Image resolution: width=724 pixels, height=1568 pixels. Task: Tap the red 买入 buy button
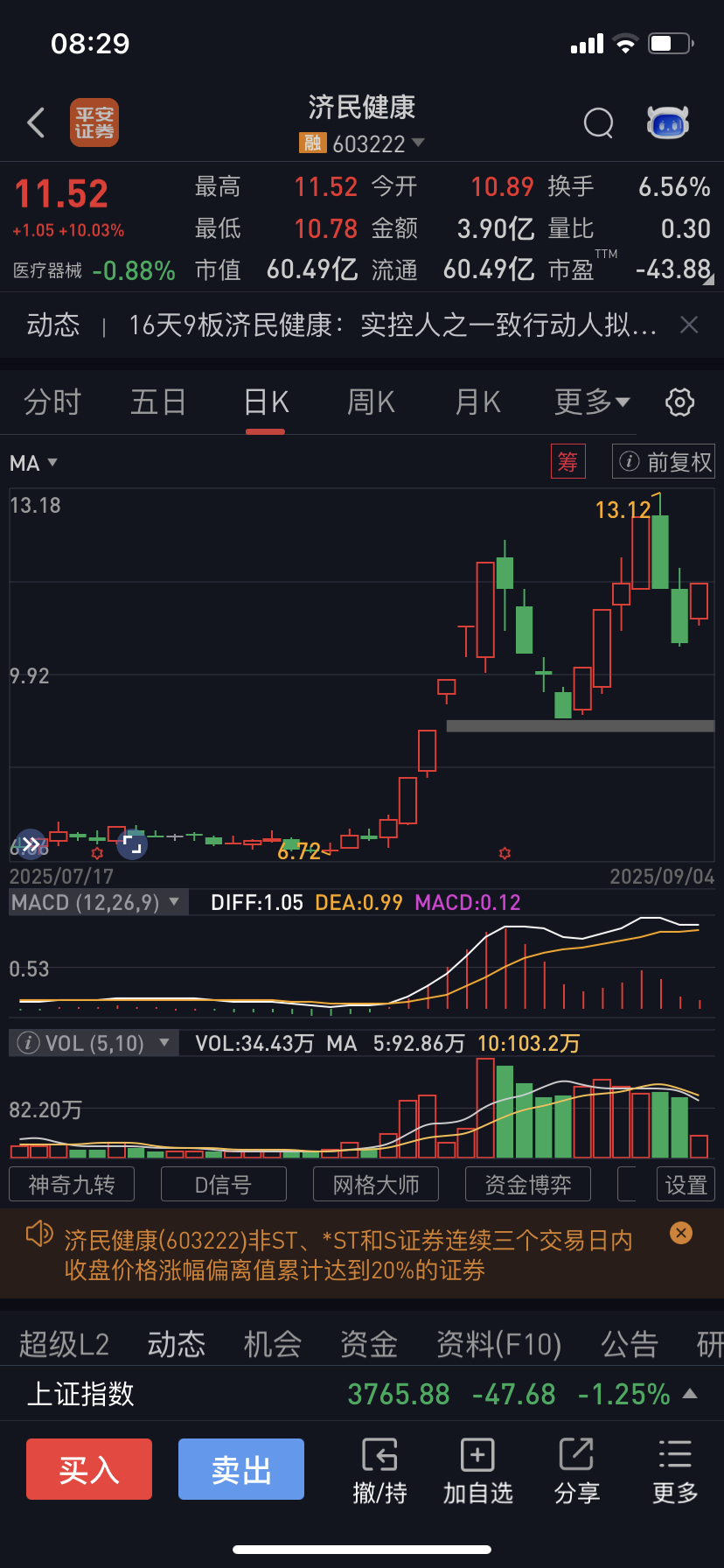[x=89, y=1469]
